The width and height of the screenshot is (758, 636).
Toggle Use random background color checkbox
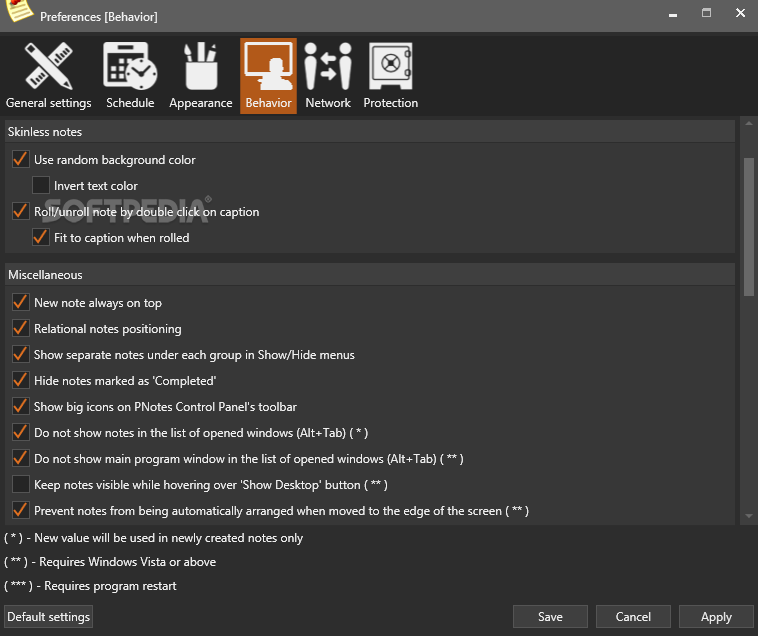(x=20, y=159)
